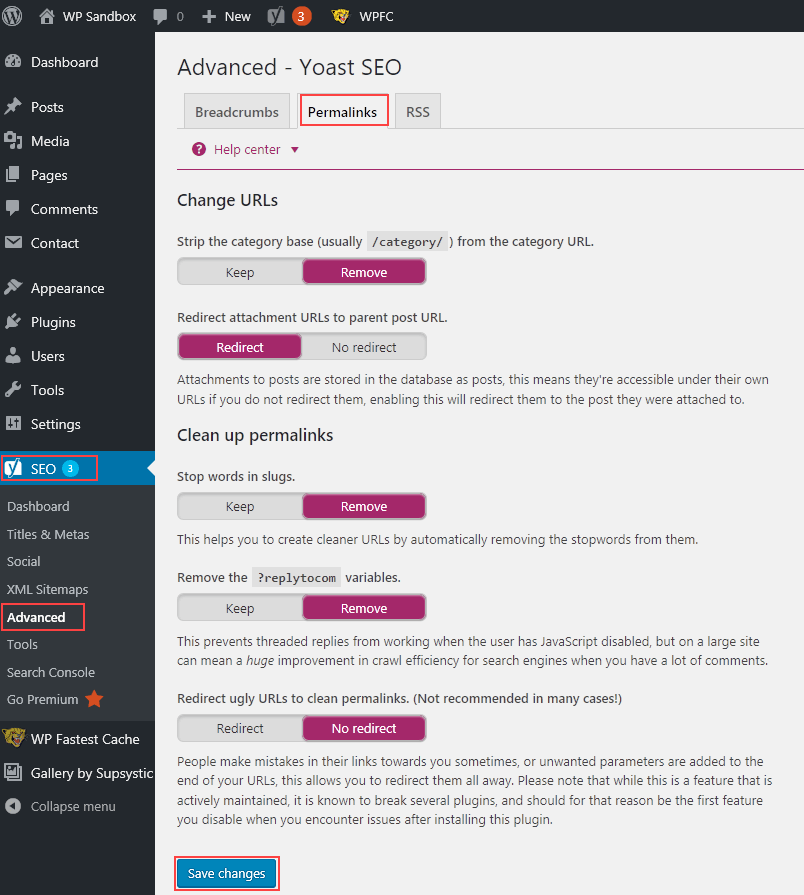The height and width of the screenshot is (895, 804).
Task: Switch to the Permalinks tab
Action: [342, 112]
